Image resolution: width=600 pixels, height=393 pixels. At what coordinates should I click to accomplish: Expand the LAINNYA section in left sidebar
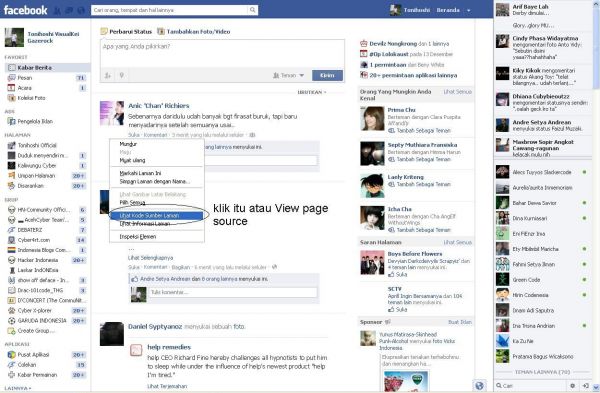(x=18, y=388)
